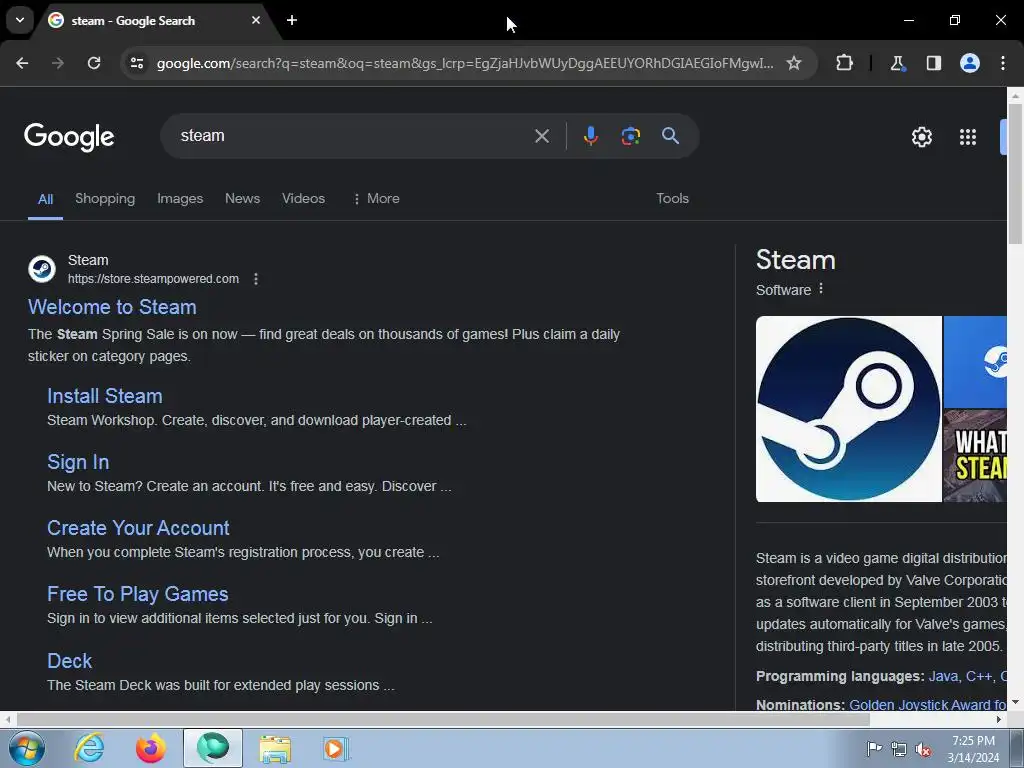Search by image with Google Lens icon
Viewport: 1024px width, 768px height.
click(630, 136)
